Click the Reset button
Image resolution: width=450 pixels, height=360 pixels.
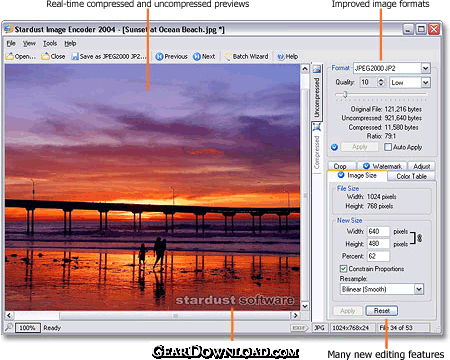click(382, 311)
